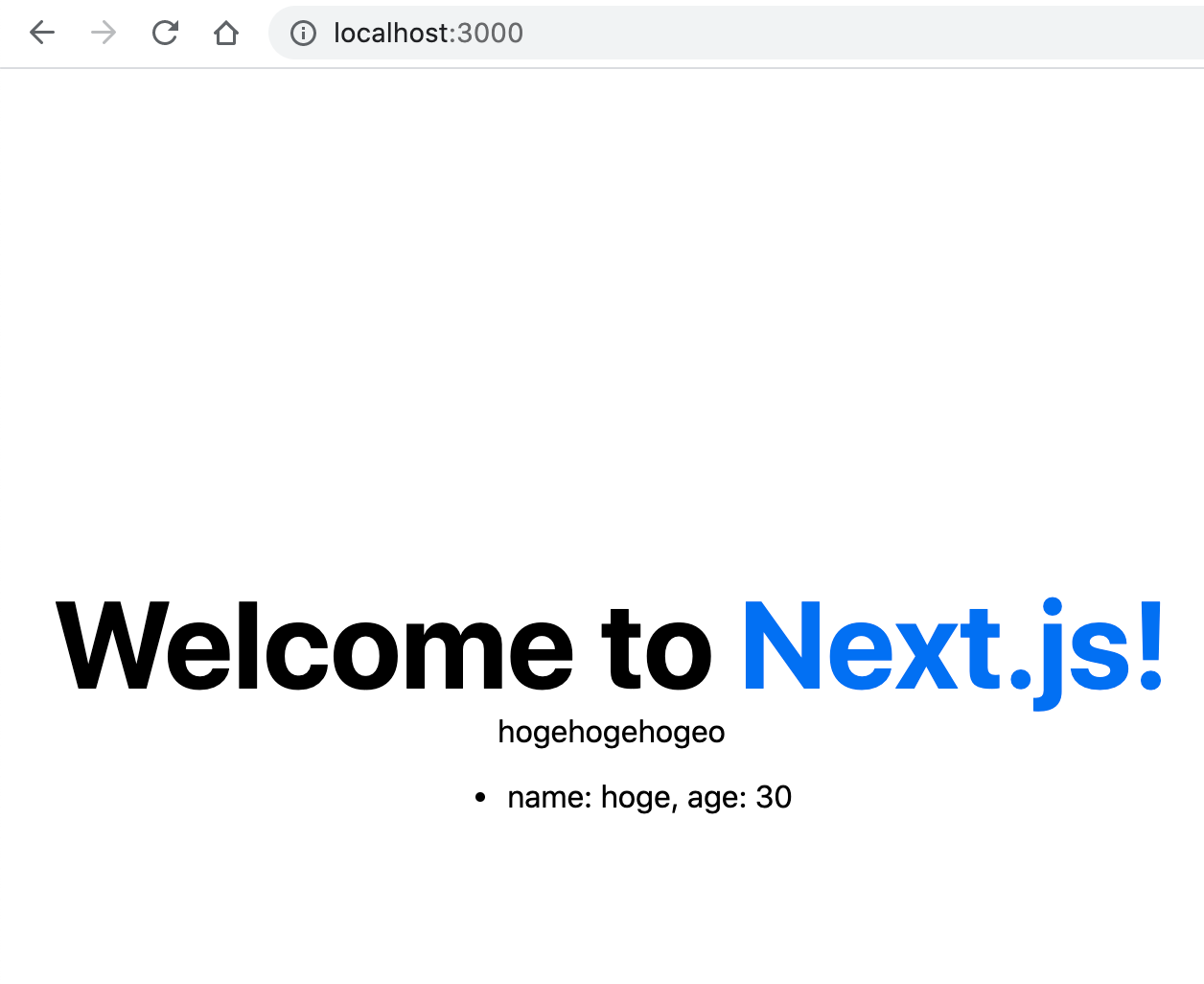1204x984 pixels.
Task: Focus the localhost:3000 address bar
Action: coord(735,33)
